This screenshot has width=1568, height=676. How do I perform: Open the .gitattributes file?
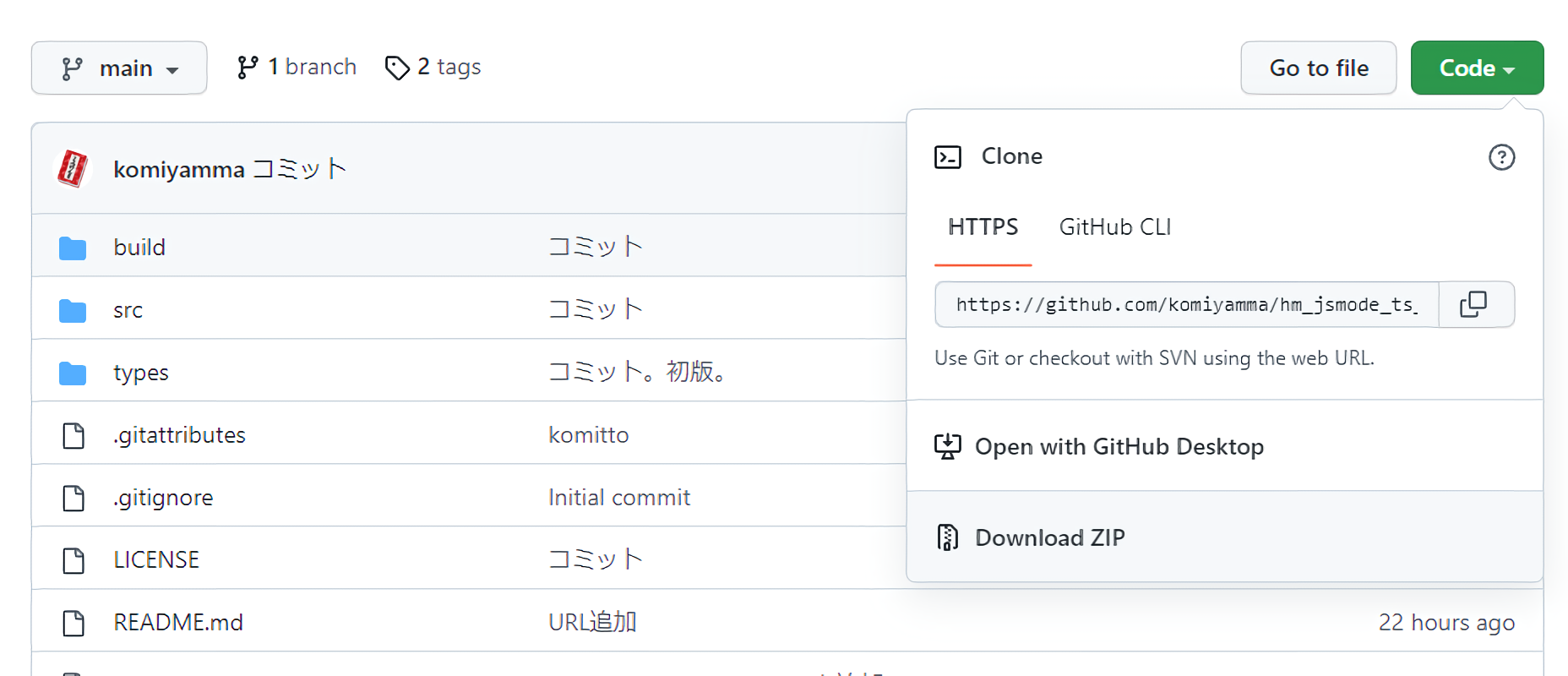(179, 435)
